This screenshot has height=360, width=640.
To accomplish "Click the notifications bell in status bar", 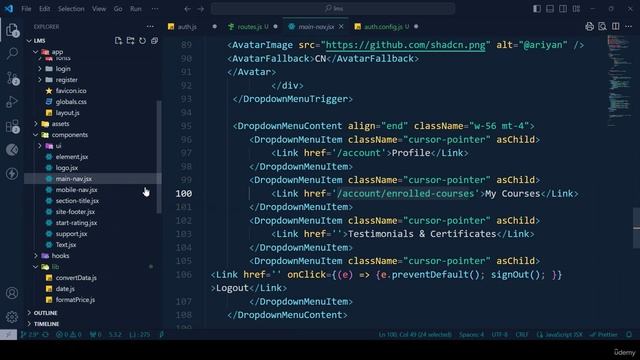I will 629,334.
